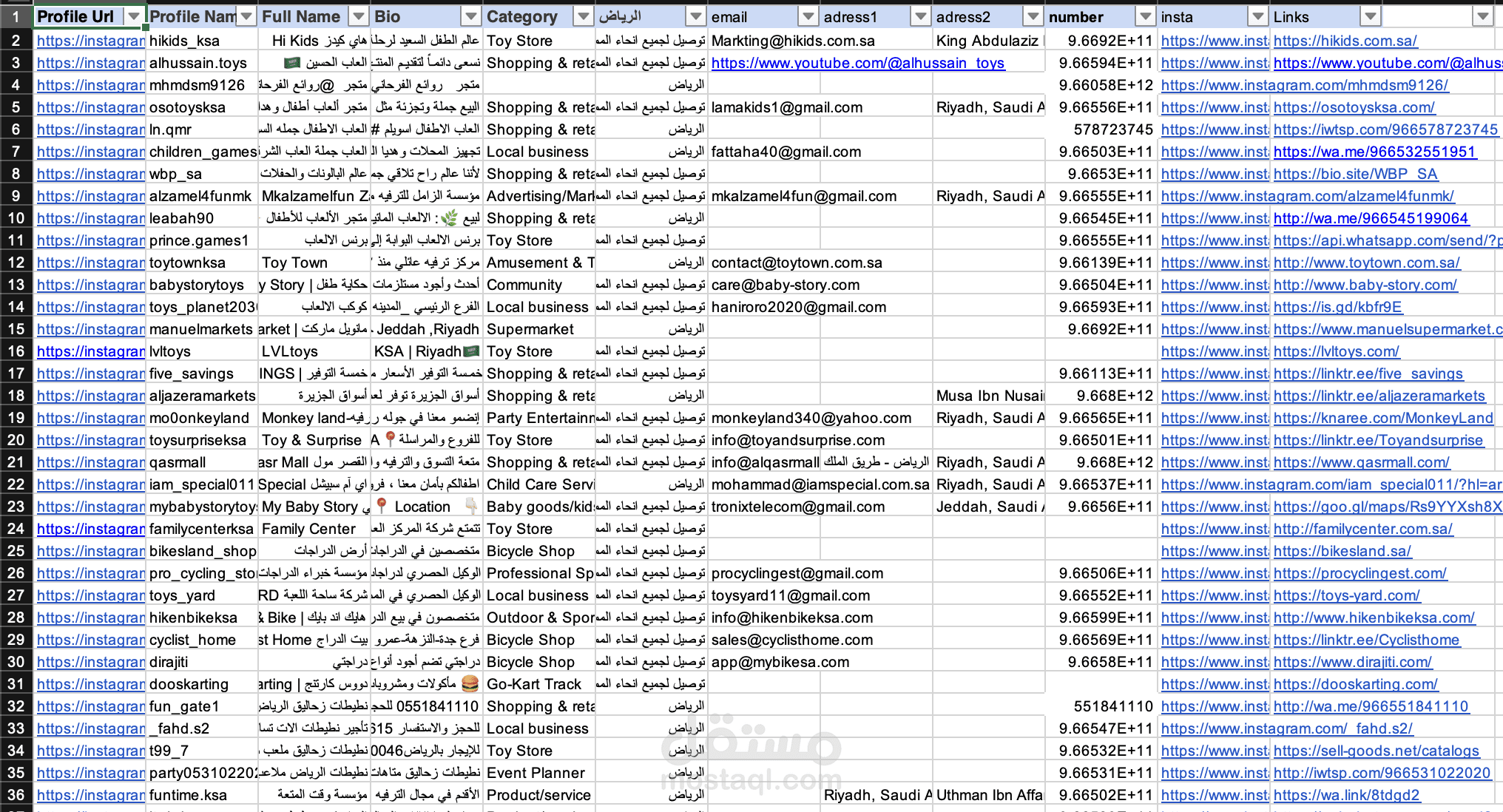Screen dimensions: 1503x812
Task: Select row header 16
Action: 16,351
